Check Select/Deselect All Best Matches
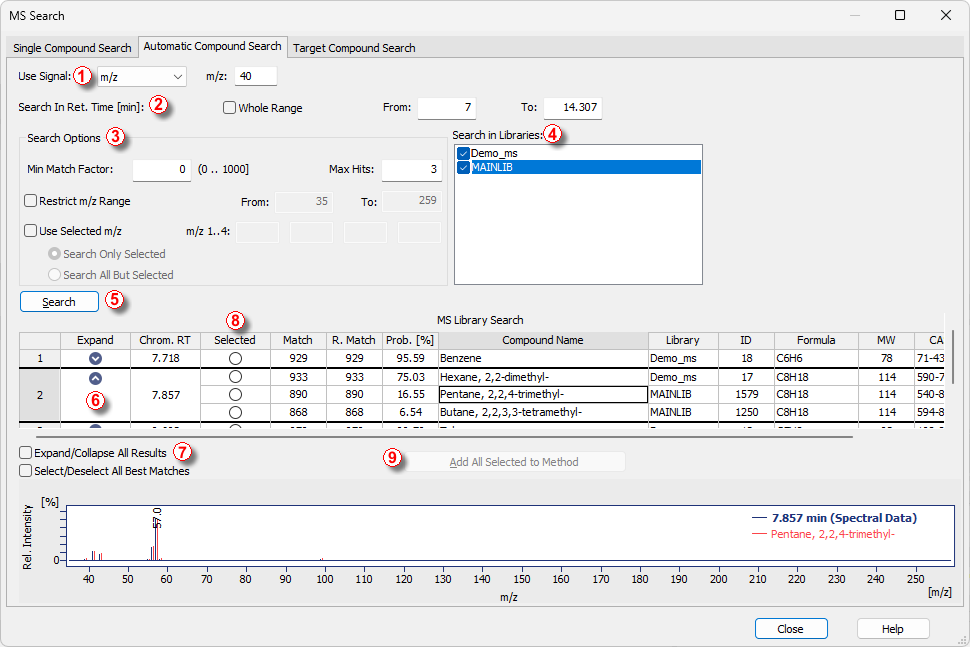The height and width of the screenshot is (647, 970). tap(25, 471)
